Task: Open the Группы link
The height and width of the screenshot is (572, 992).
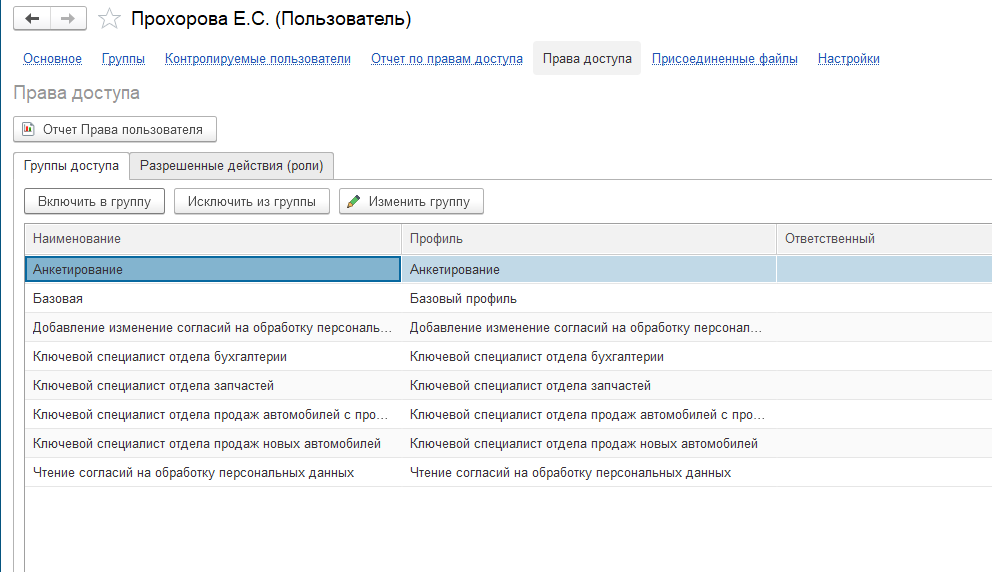Action: point(123,58)
